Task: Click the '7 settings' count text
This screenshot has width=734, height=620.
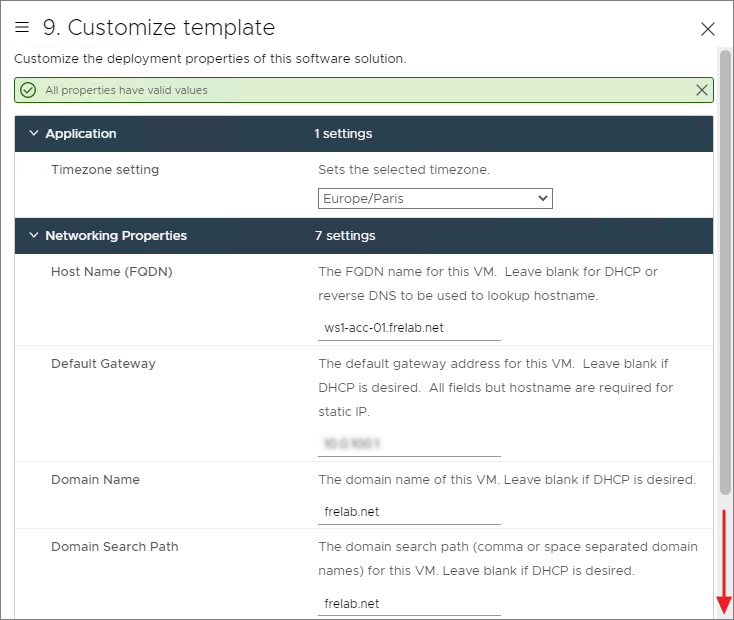Action: (x=344, y=236)
